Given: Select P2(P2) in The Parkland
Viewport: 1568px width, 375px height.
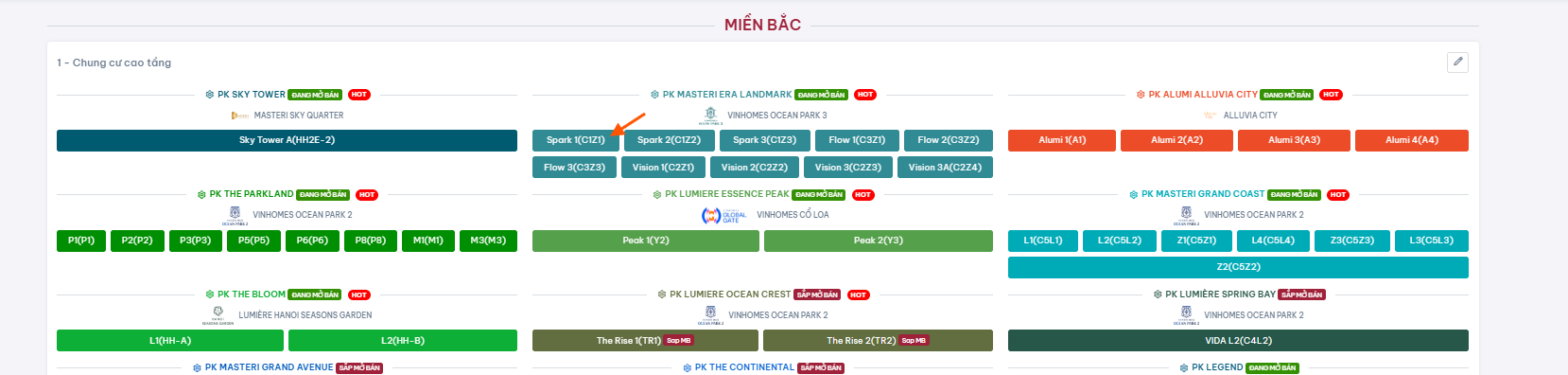Looking at the screenshot, I should pyautogui.click(x=137, y=241).
